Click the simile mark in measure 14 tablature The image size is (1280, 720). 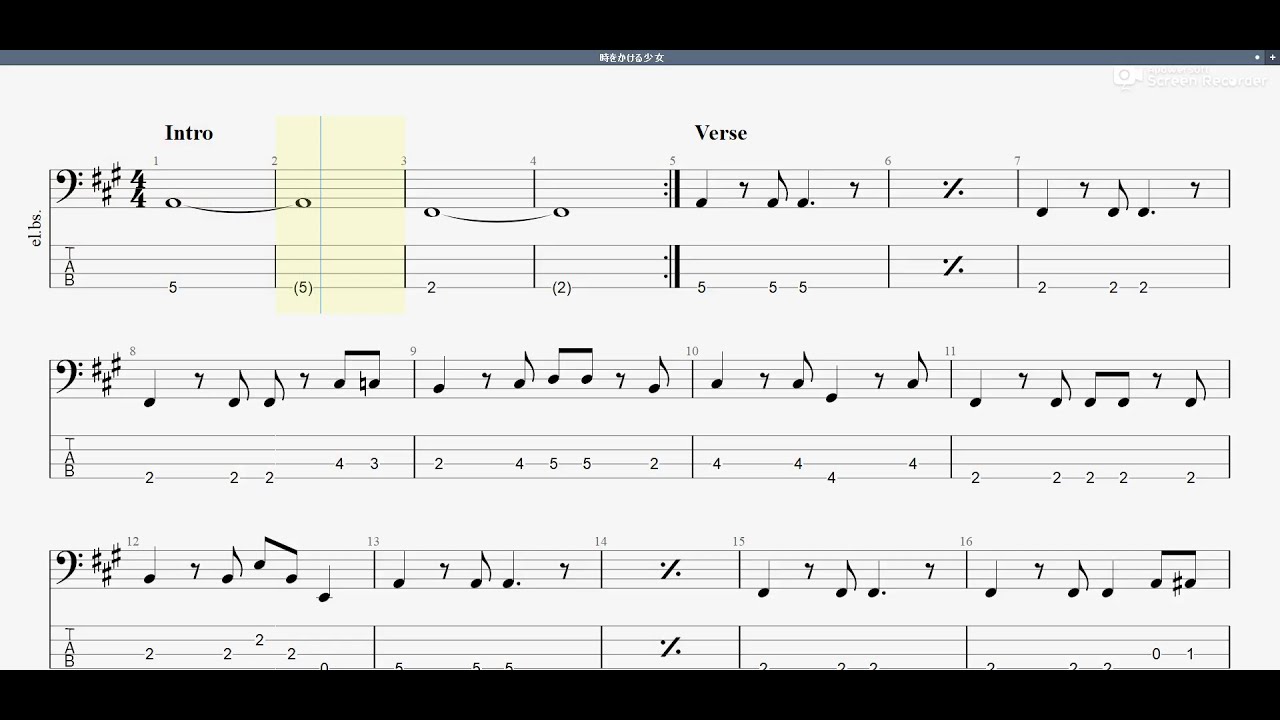(x=670, y=648)
